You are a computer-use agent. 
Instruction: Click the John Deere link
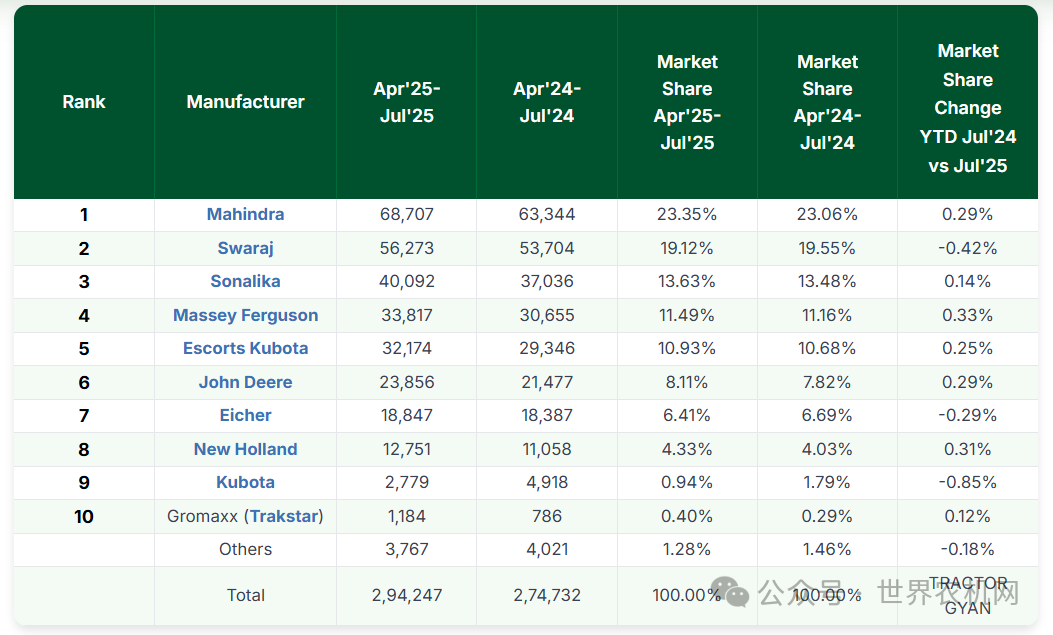(x=245, y=382)
